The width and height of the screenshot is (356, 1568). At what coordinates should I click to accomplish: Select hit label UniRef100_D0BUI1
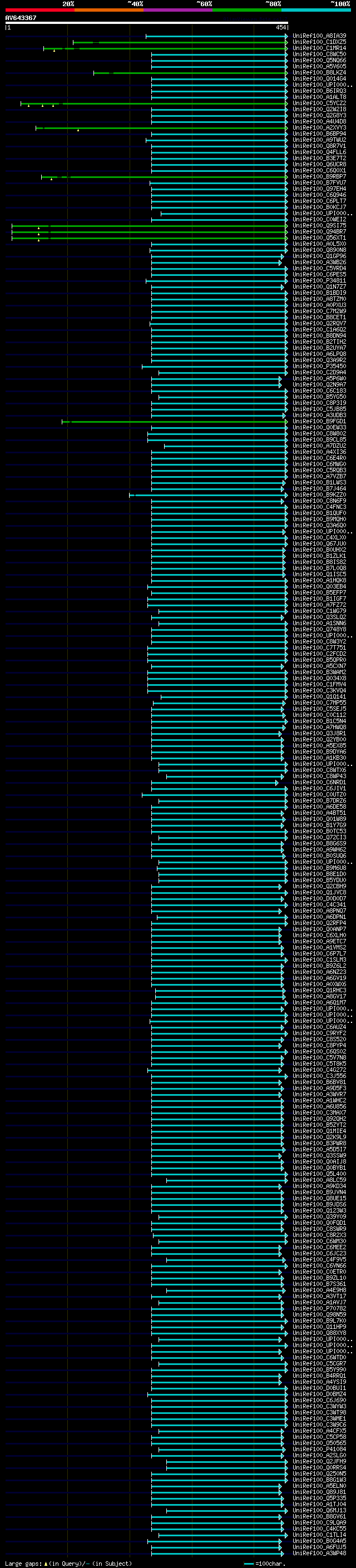(319, 1388)
